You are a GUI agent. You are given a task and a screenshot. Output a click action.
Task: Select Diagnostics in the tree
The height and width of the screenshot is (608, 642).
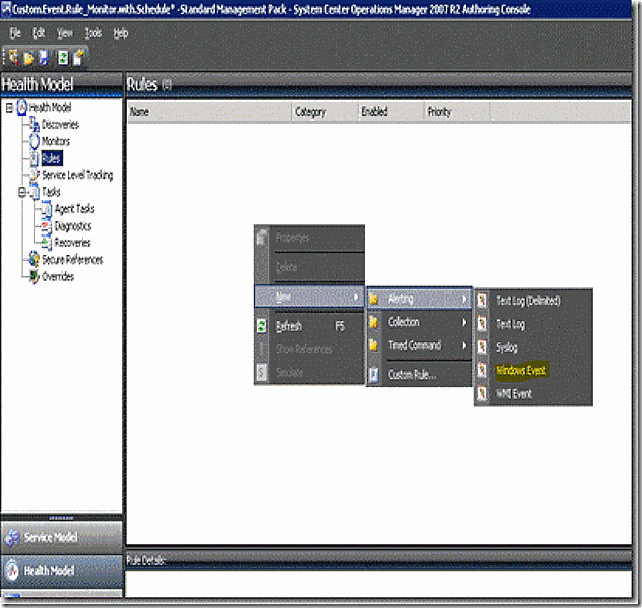tap(72, 226)
